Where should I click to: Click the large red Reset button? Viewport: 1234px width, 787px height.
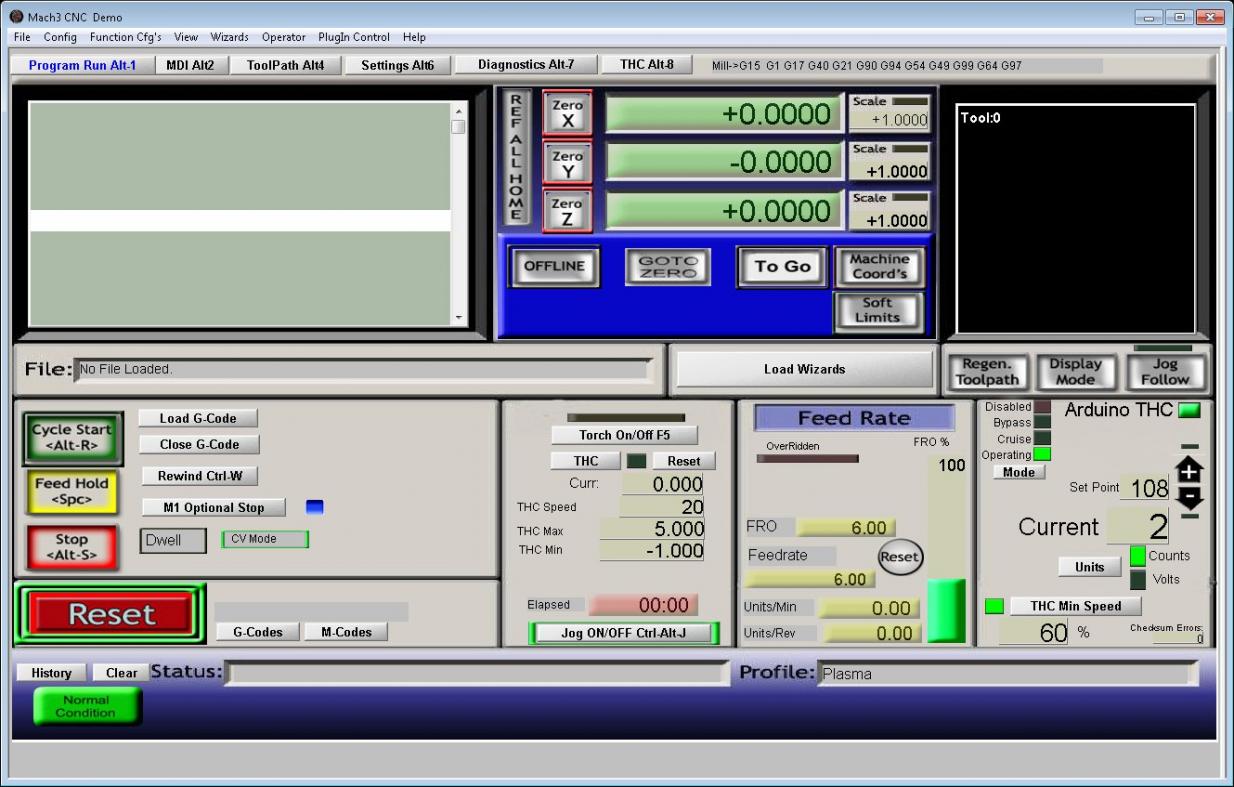coord(111,614)
